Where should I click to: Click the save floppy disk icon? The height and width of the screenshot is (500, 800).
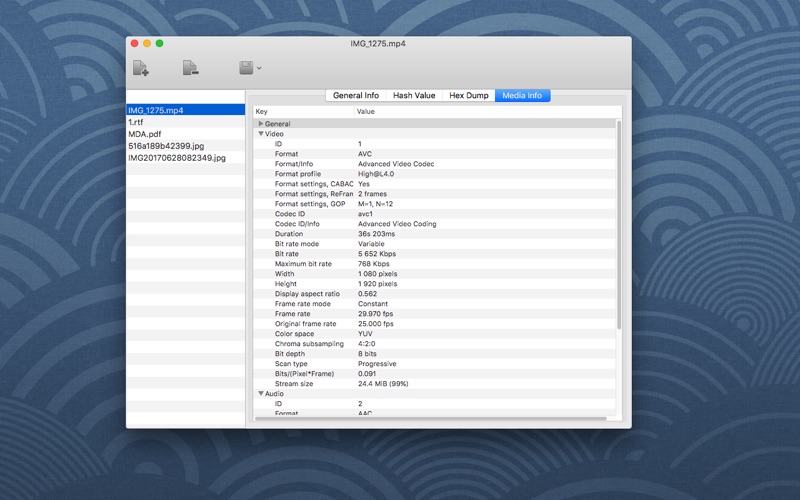point(246,68)
